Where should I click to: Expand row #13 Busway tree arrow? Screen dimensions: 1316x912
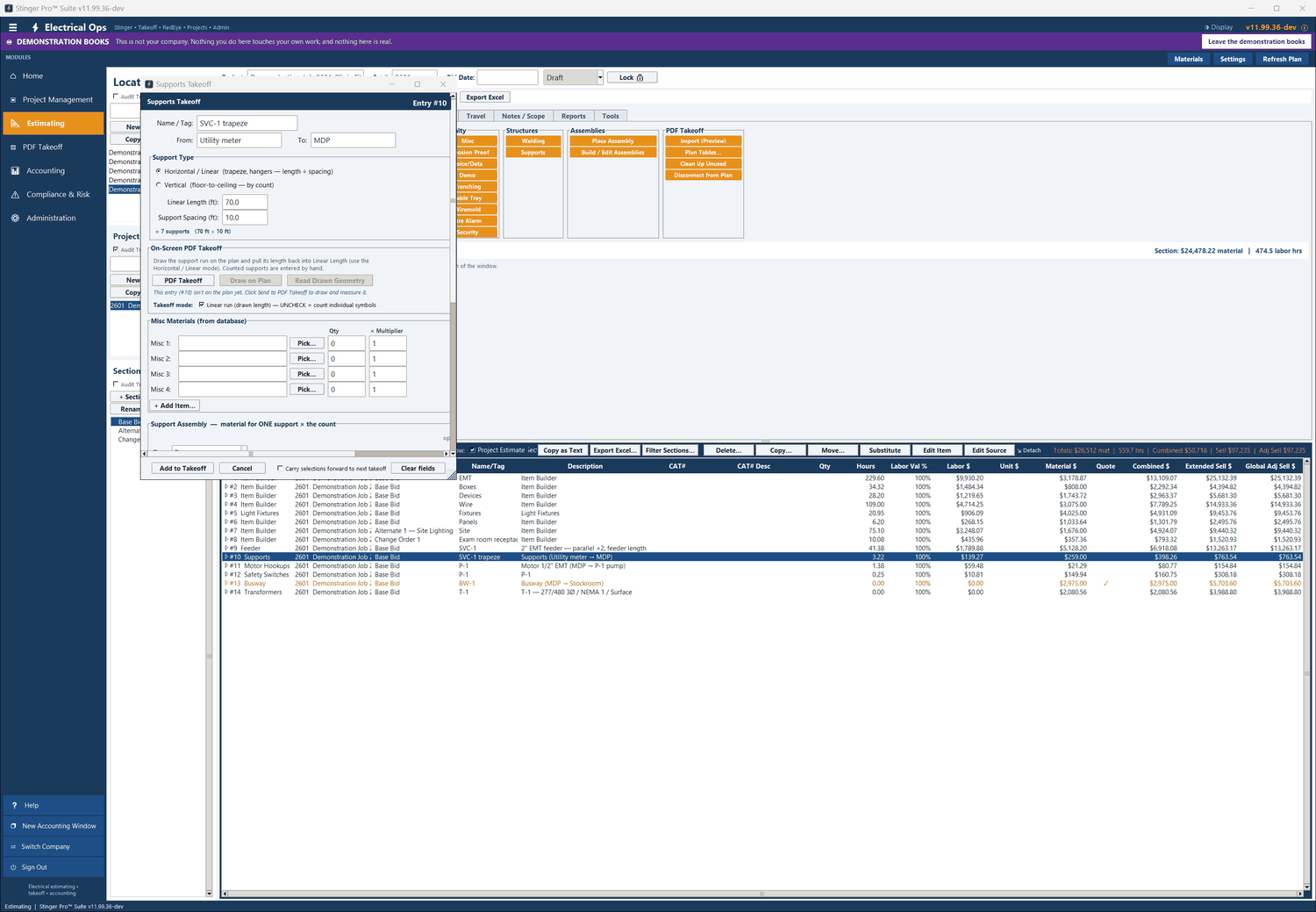click(226, 584)
